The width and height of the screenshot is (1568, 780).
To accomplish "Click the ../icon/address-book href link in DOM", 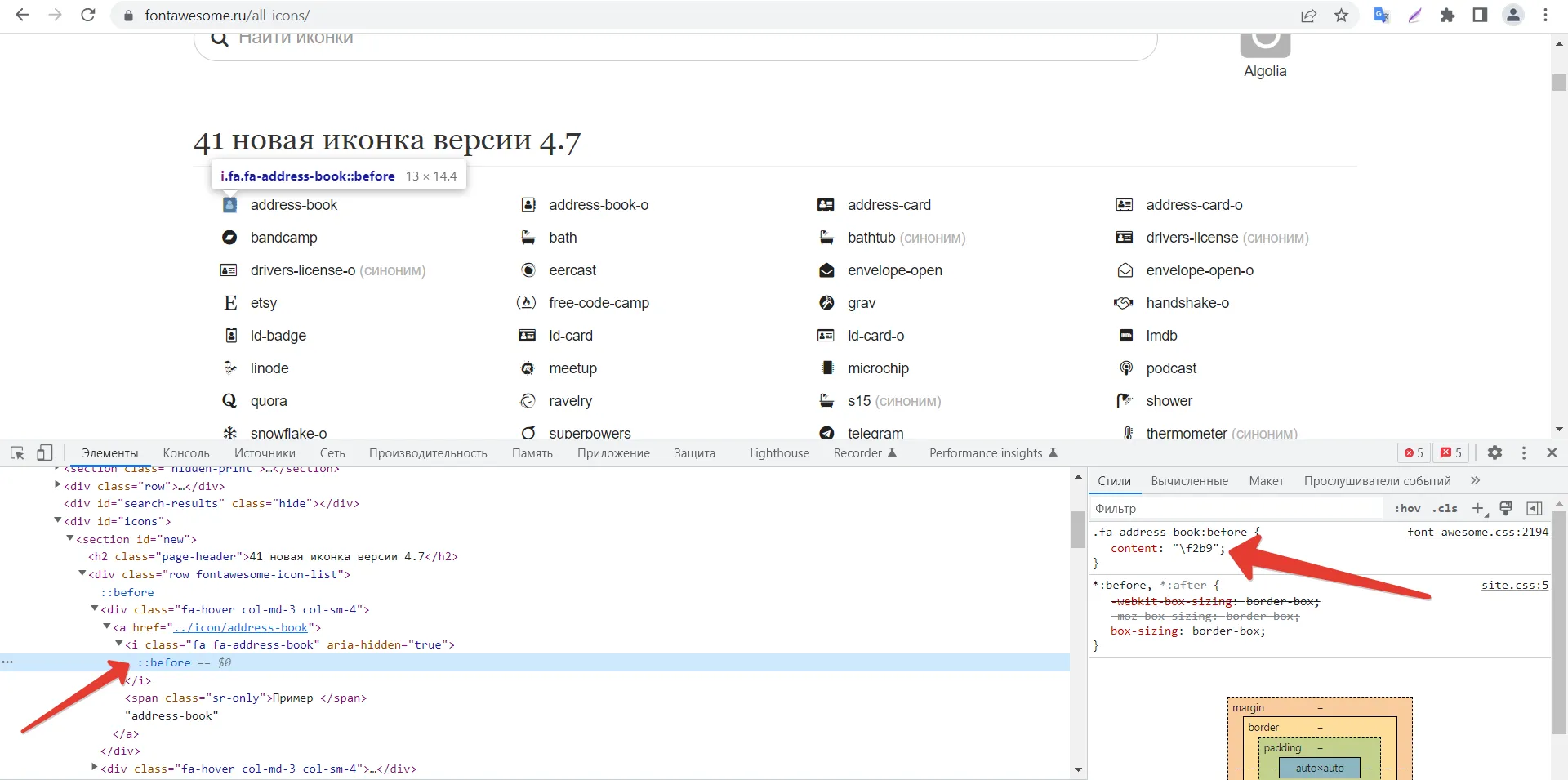I will [x=241, y=627].
